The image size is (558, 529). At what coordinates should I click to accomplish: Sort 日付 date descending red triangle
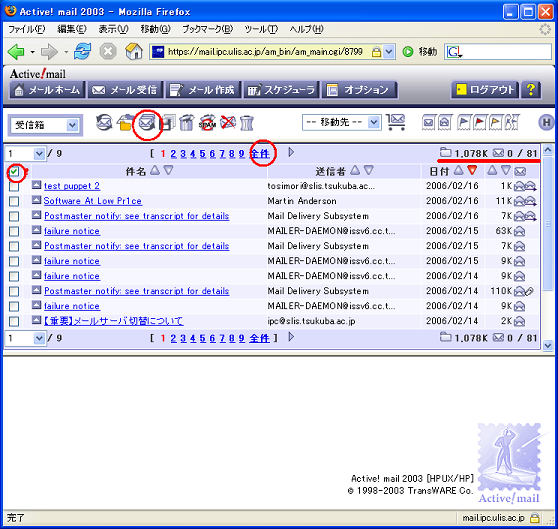[x=472, y=170]
